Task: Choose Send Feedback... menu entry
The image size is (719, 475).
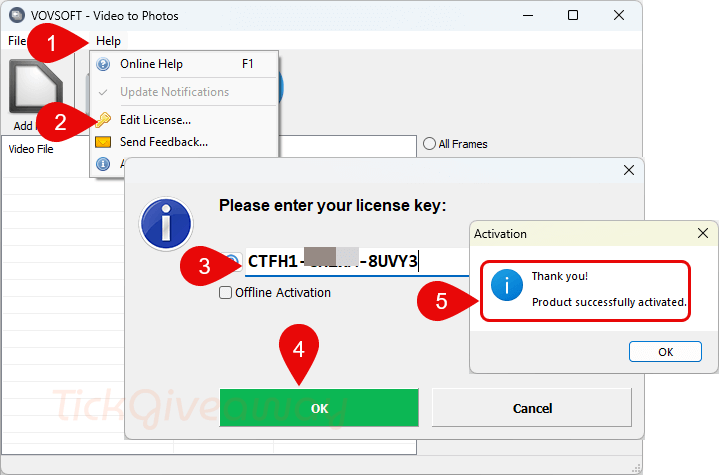Action: (x=184, y=142)
